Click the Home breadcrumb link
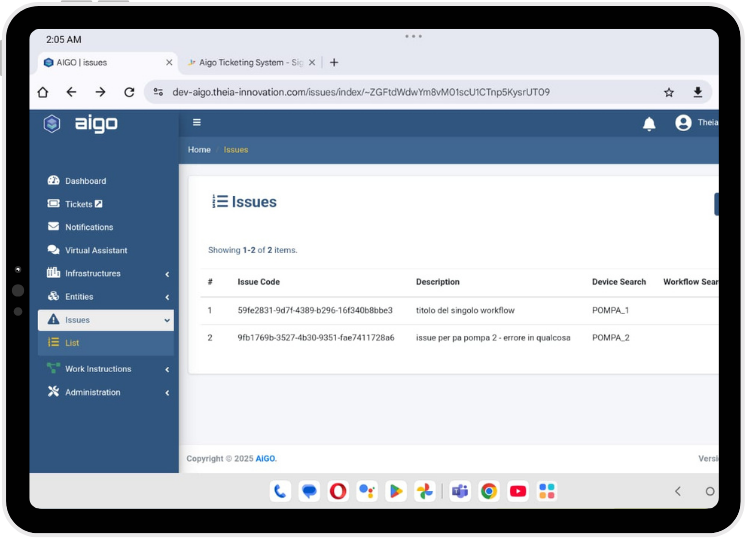This screenshot has height=538, width=745. tap(199, 150)
